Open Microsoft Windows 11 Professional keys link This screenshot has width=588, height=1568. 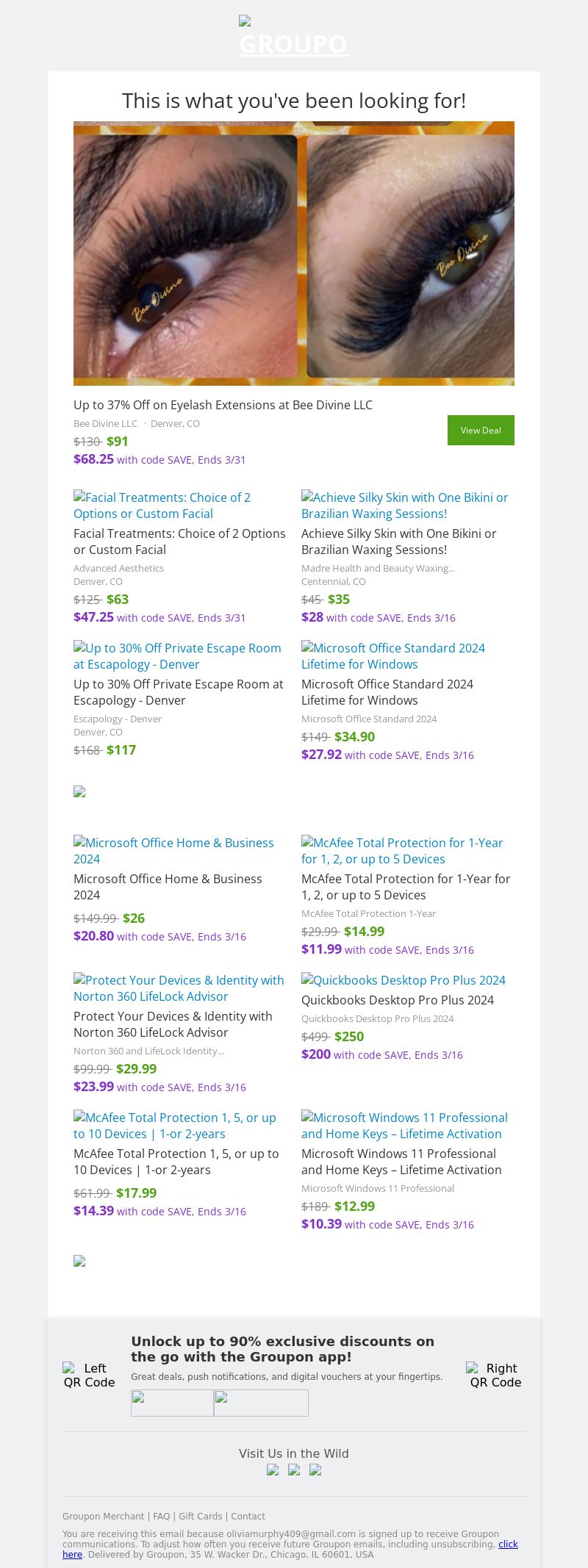click(x=404, y=1126)
